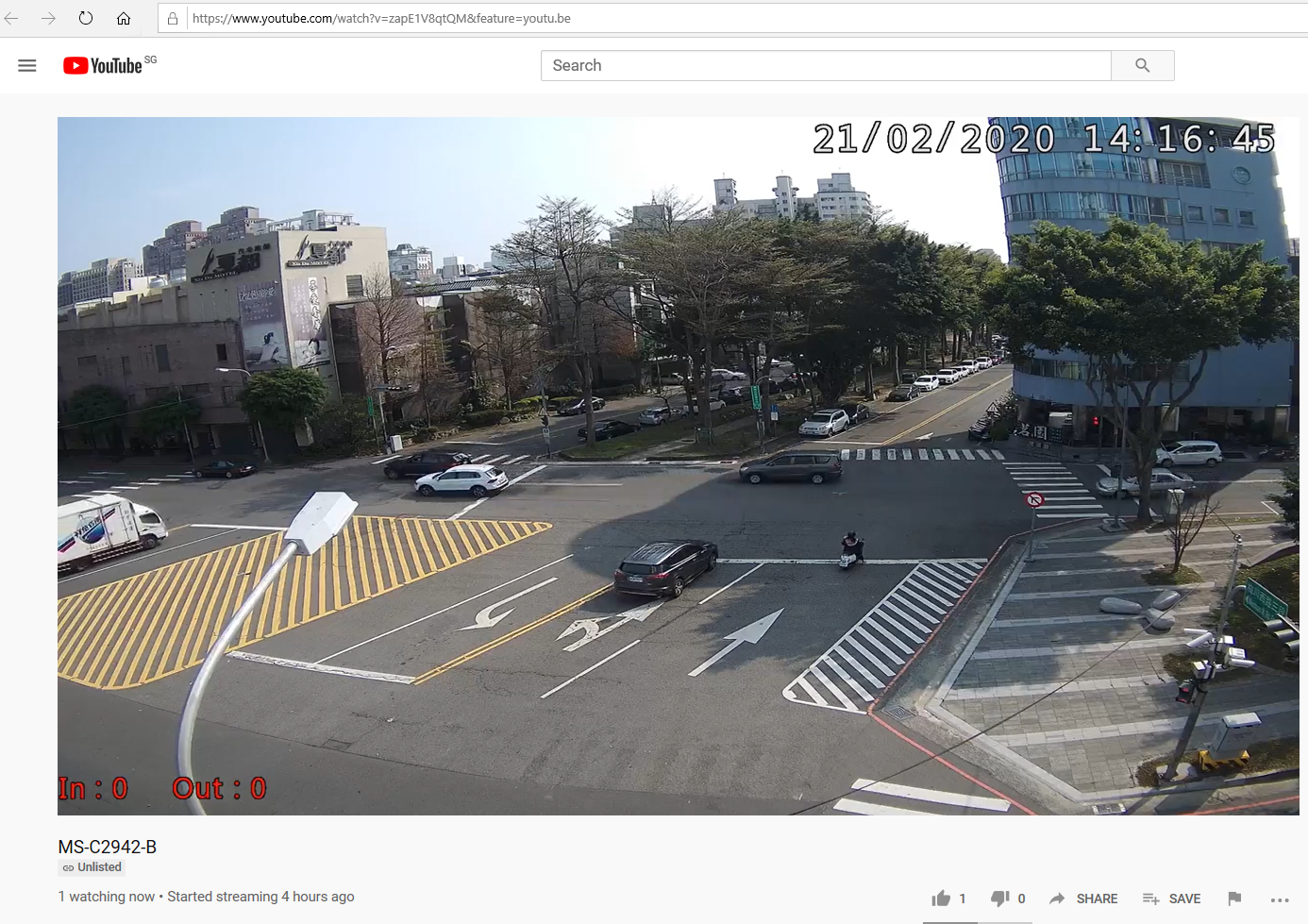
Task: View site security via the padlock icon
Action: pos(173,18)
